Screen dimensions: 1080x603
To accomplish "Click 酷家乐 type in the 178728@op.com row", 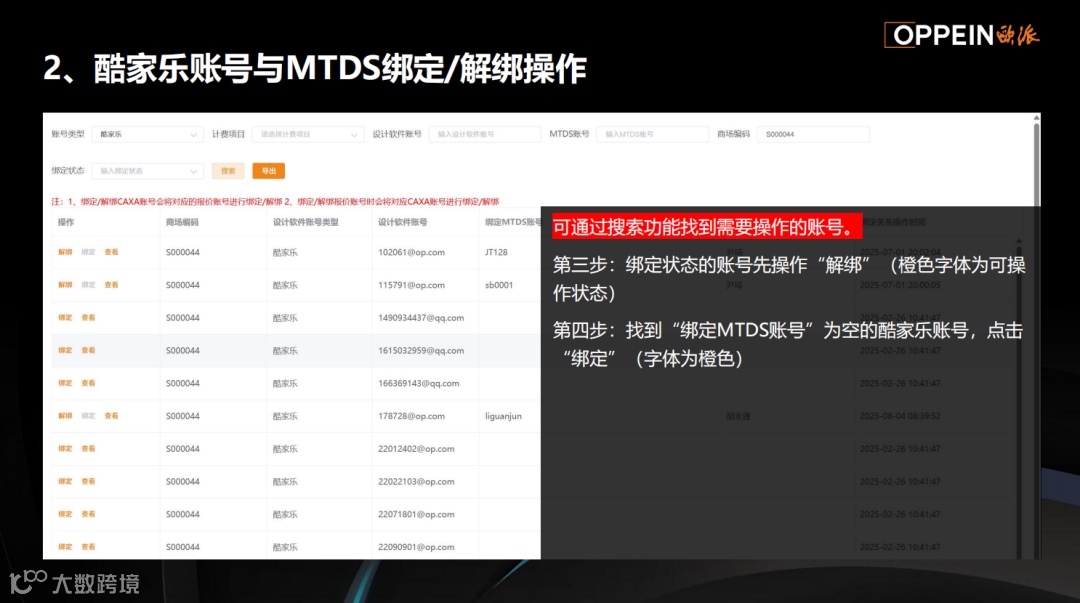I will (285, 416).
